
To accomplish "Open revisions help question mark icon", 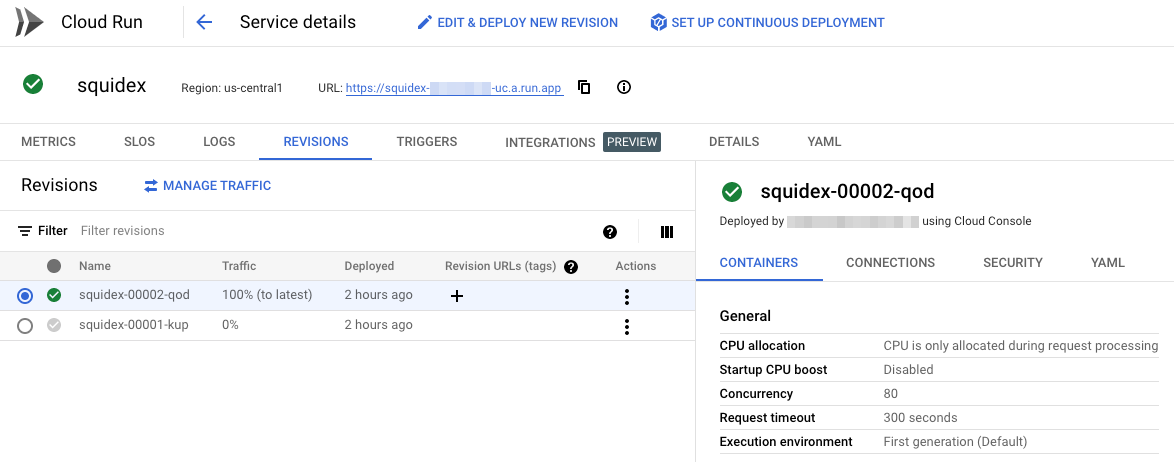I will pos(609,232).
